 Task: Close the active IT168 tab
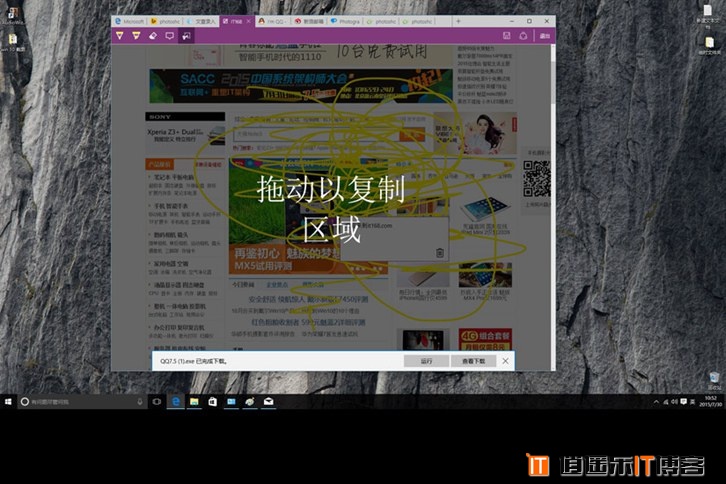coord(249,21)
